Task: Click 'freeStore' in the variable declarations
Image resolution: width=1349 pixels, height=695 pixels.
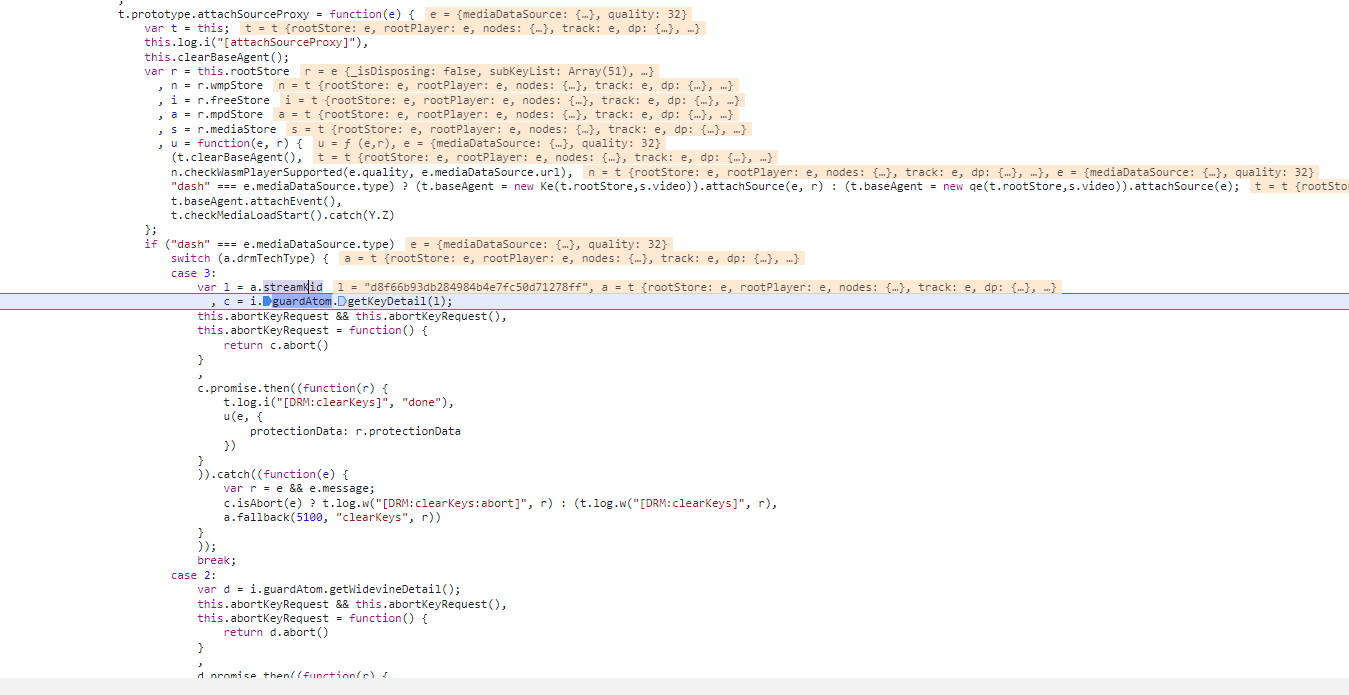Action: [239, 100]
